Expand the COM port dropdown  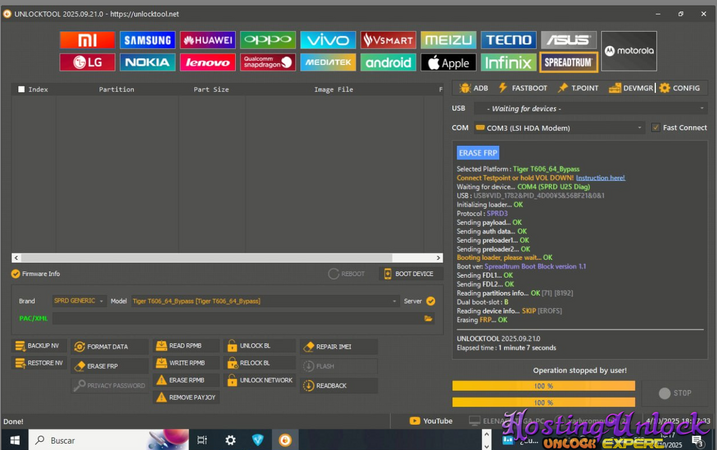[x=558, y=128]
